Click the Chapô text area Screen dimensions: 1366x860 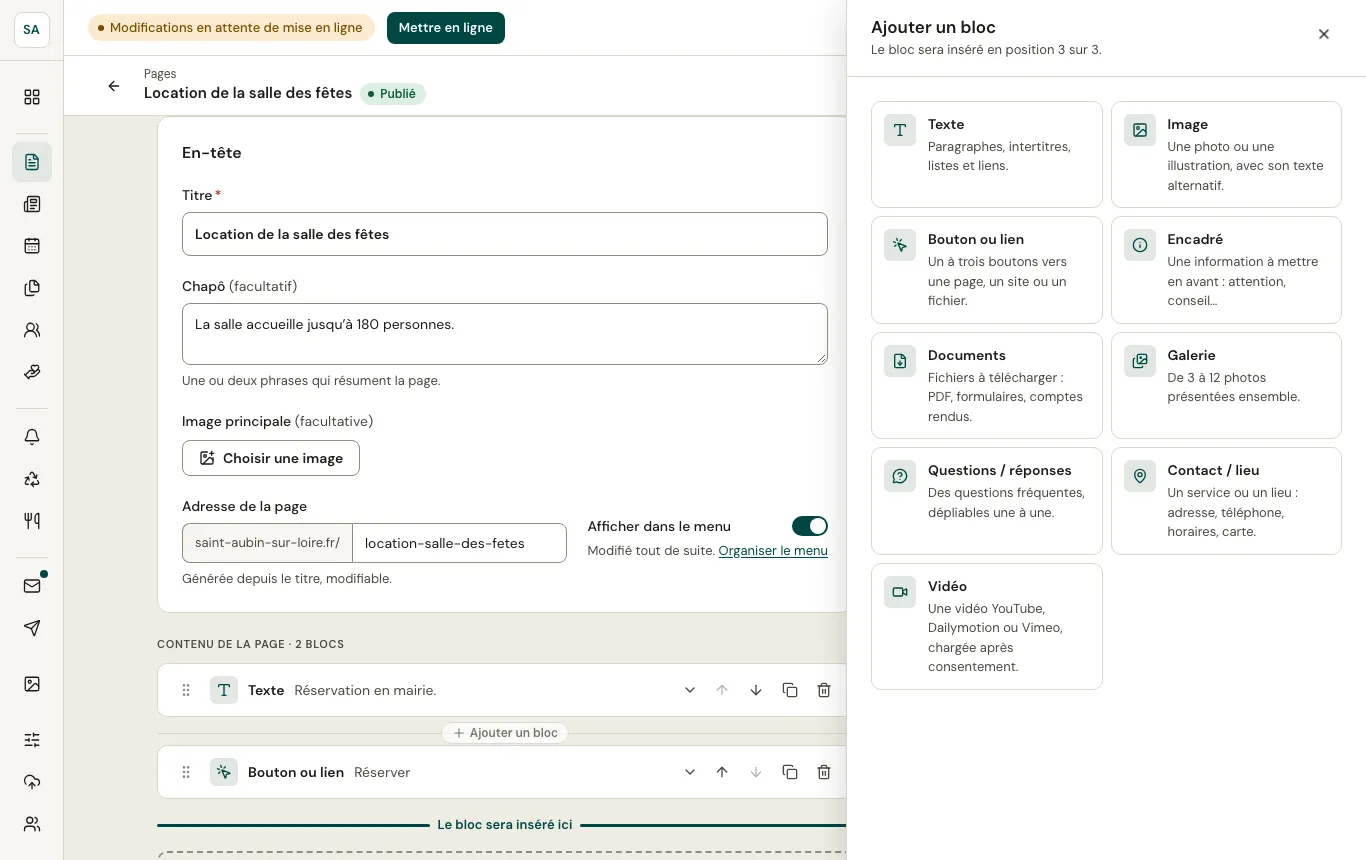click(x=505, y=334)
